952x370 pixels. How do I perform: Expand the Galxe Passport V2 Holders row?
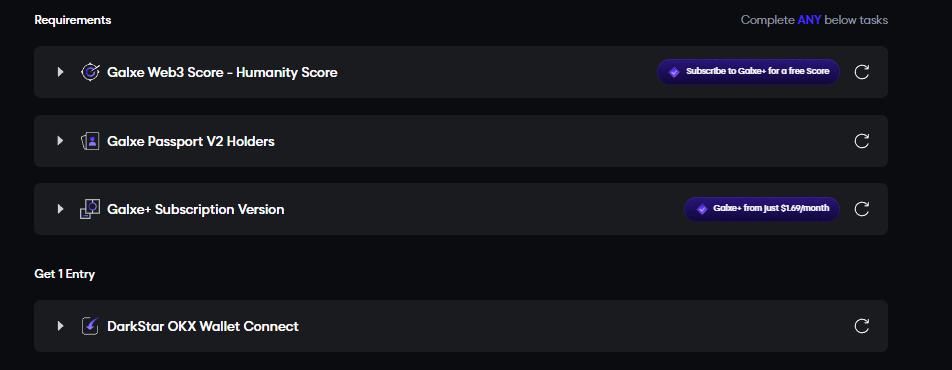(x=60, y=142)
